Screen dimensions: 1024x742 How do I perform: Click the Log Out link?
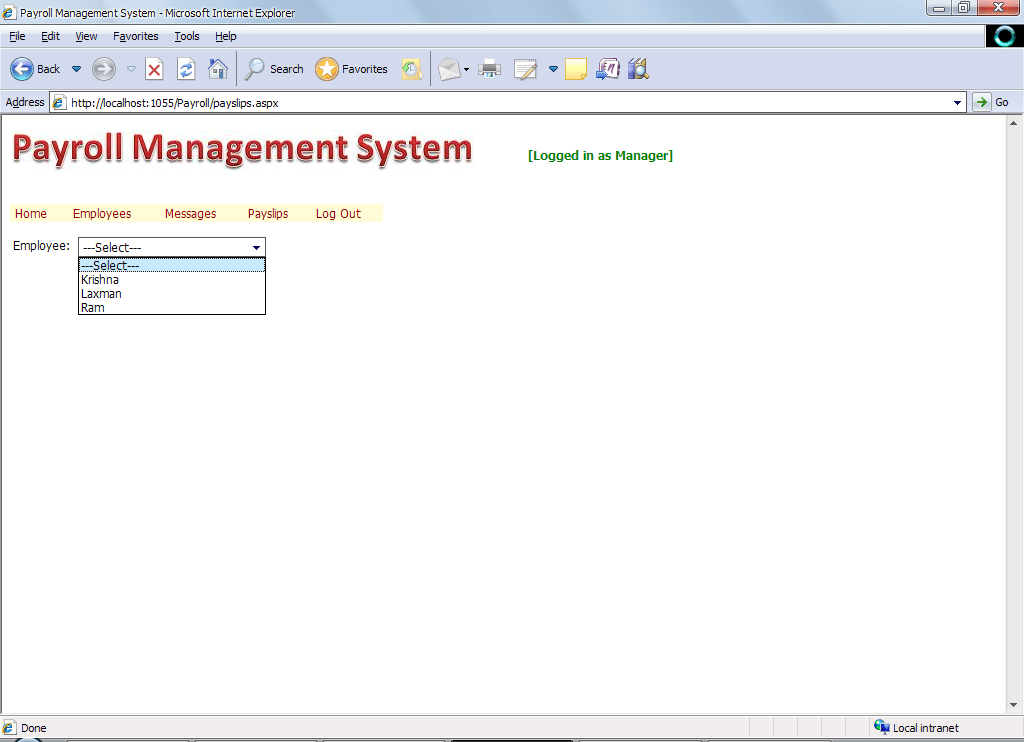point(338,214)
